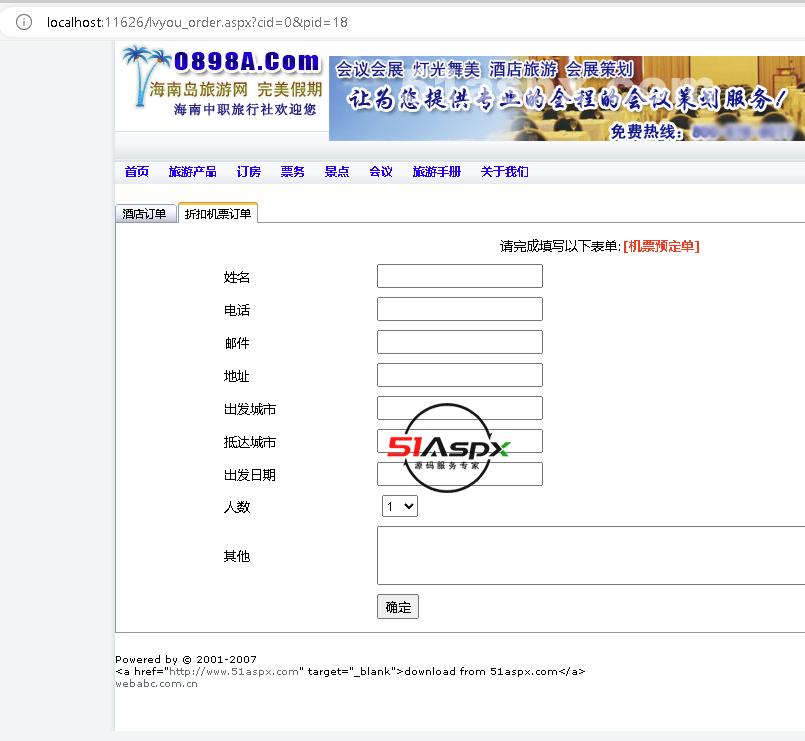Click the 姓名 input field
805x741 pixels.
tap(459, 276)
